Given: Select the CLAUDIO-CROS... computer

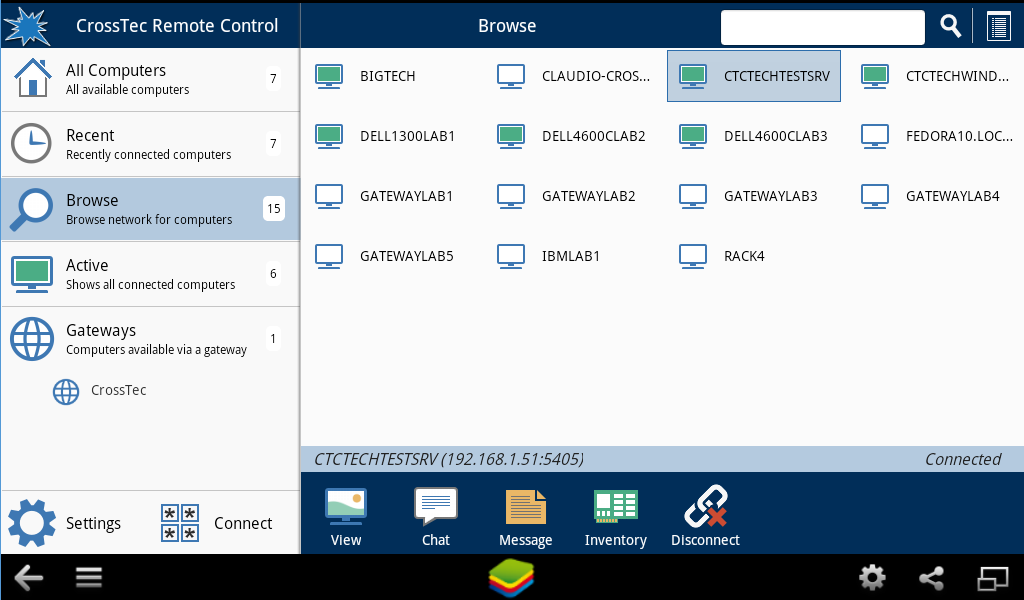Looking at the screenshot, I should [x=573, y=76].
